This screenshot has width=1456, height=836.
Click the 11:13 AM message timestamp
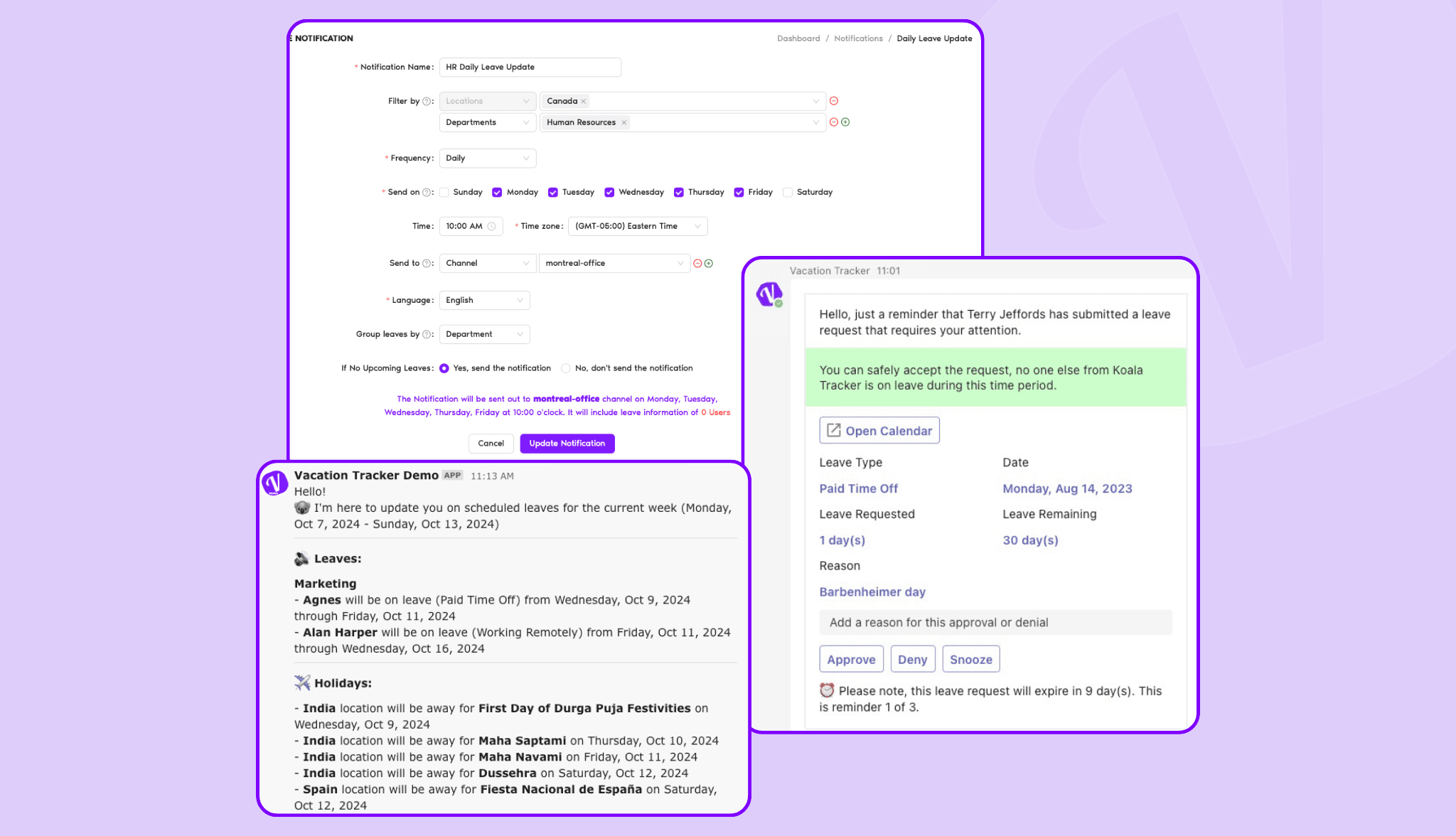click(x=492, y=476)
